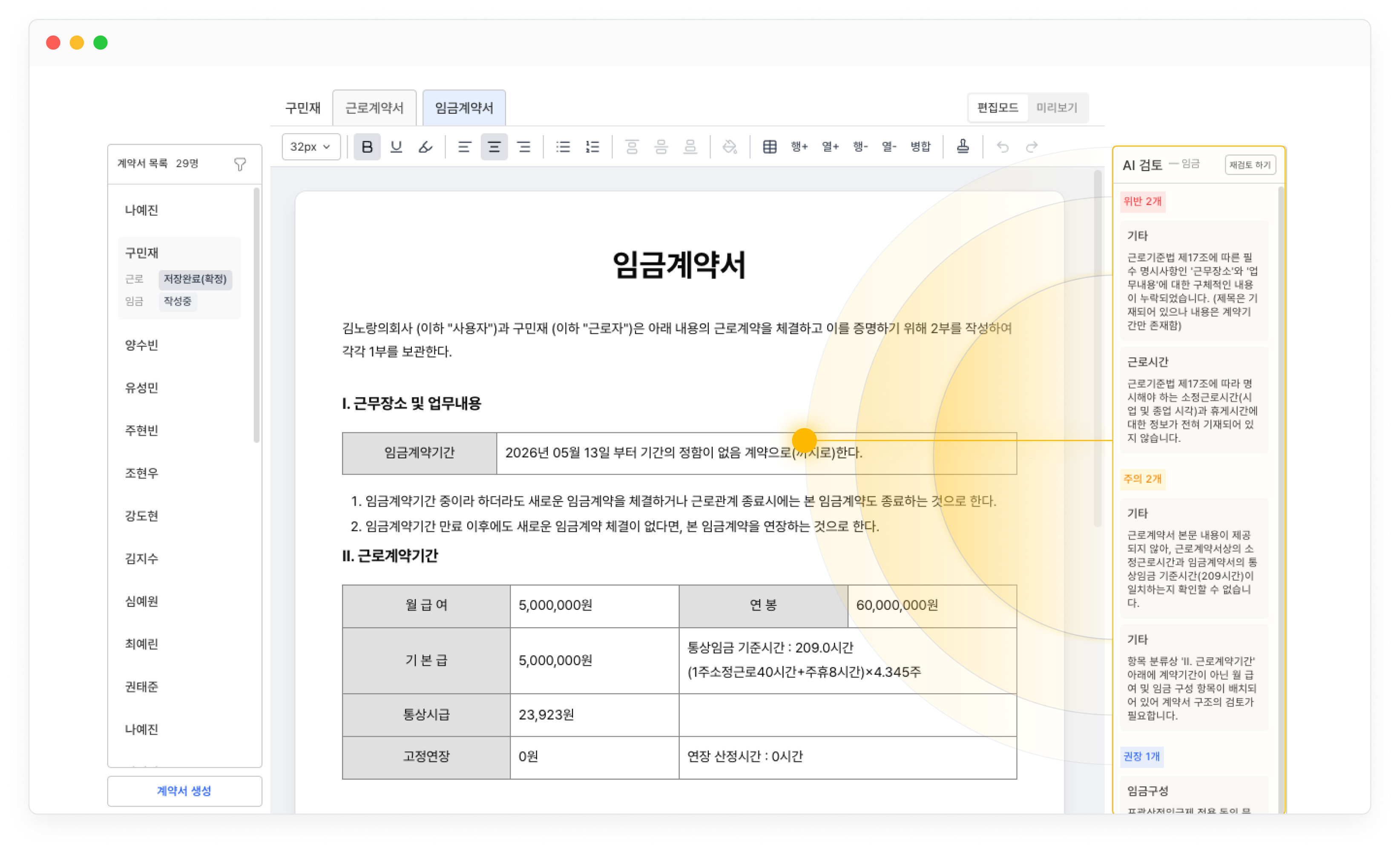Open the 근로계약기간 structure caution card
Screen dimensions: 1400x853
click(x=1194, y=677)
